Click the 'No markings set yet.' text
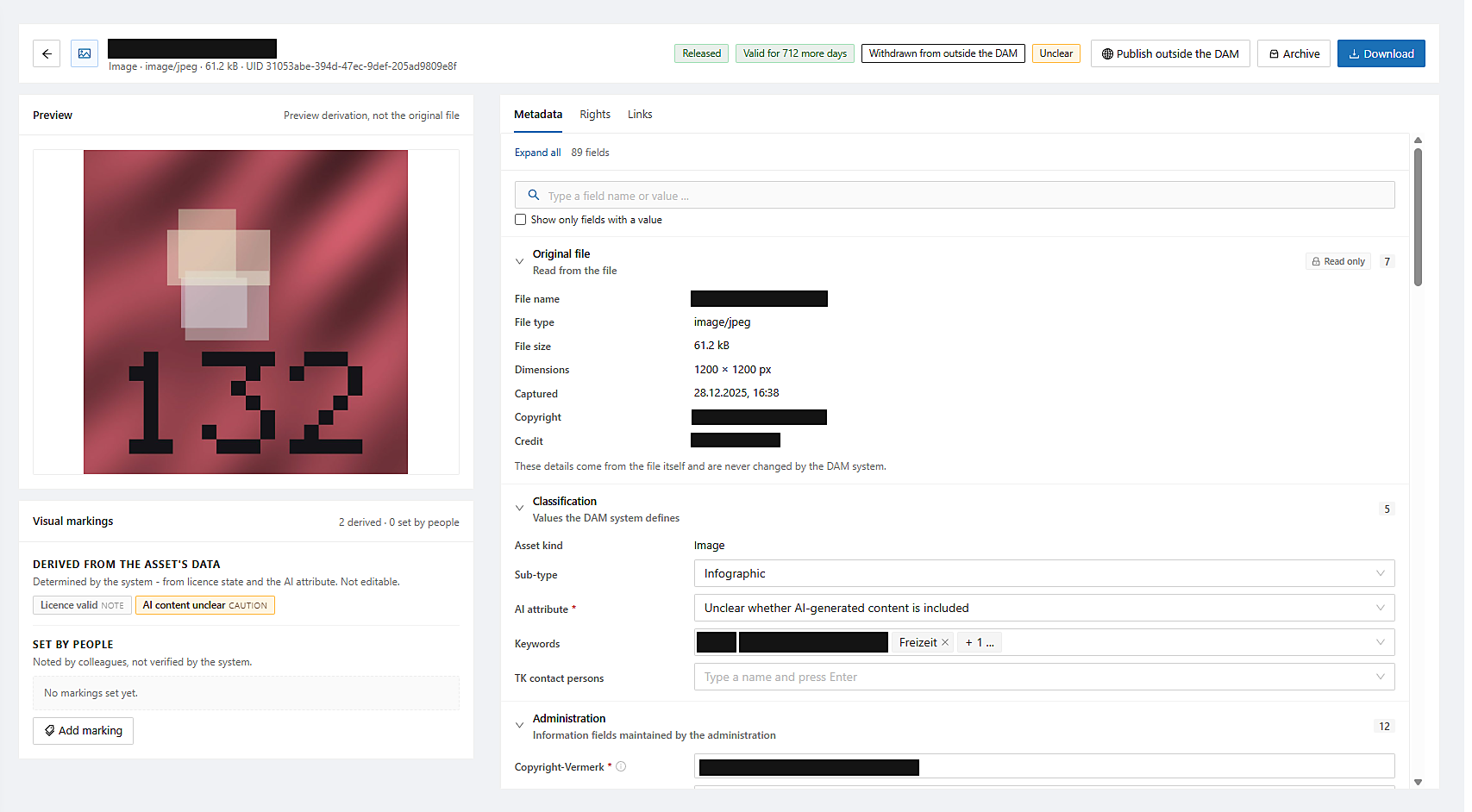1472x812 pixels. [x=91, y=693]
